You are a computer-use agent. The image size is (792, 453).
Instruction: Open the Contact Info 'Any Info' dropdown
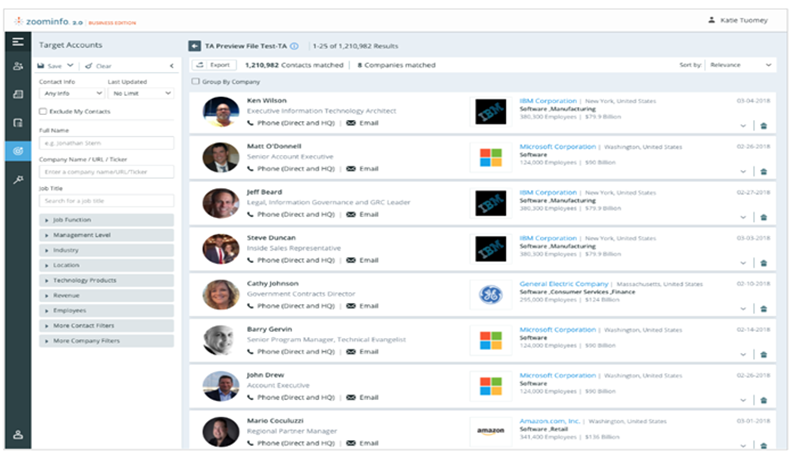[x=69, y=93]
